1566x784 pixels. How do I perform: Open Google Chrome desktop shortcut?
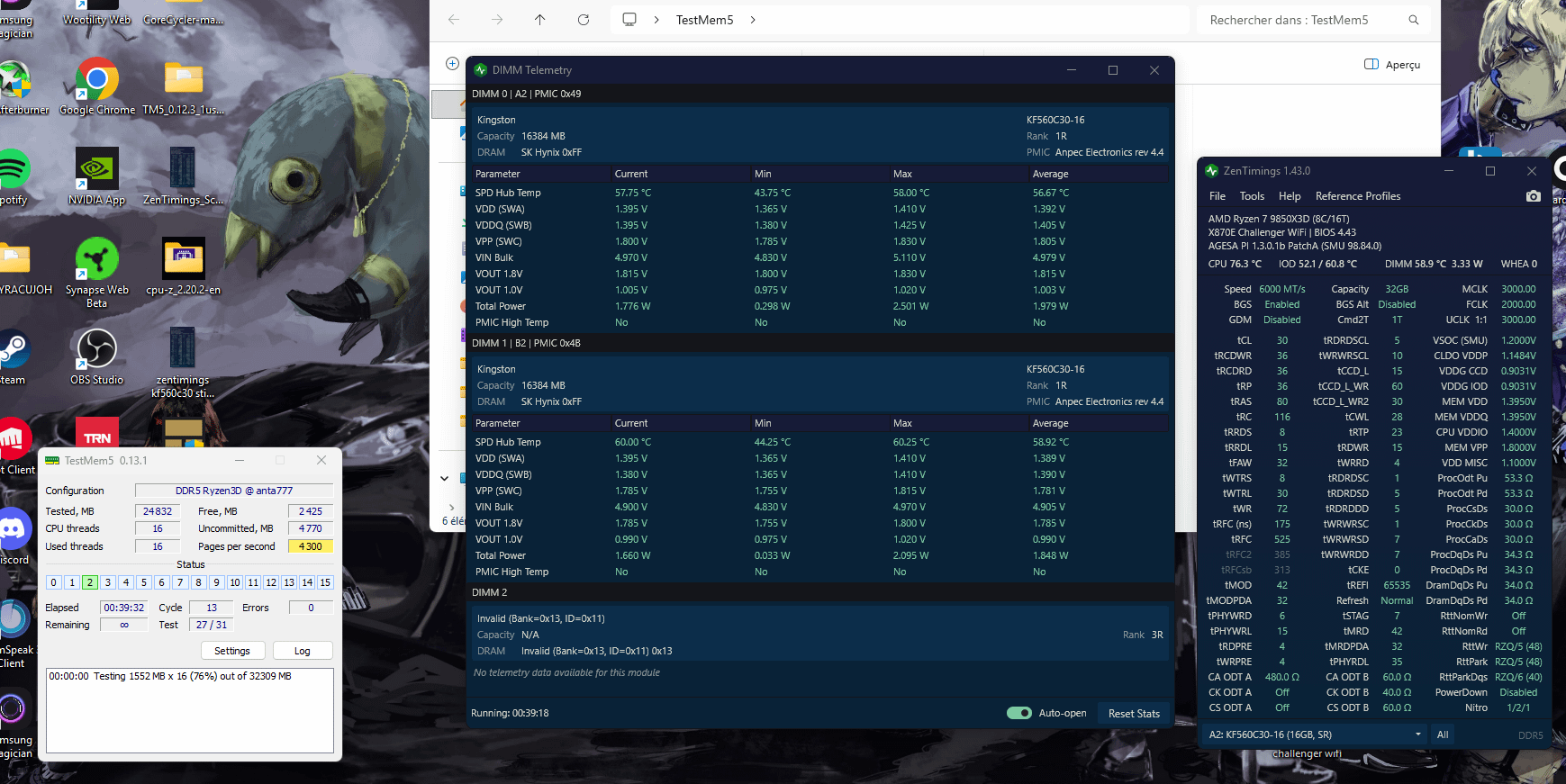(97, 86)
